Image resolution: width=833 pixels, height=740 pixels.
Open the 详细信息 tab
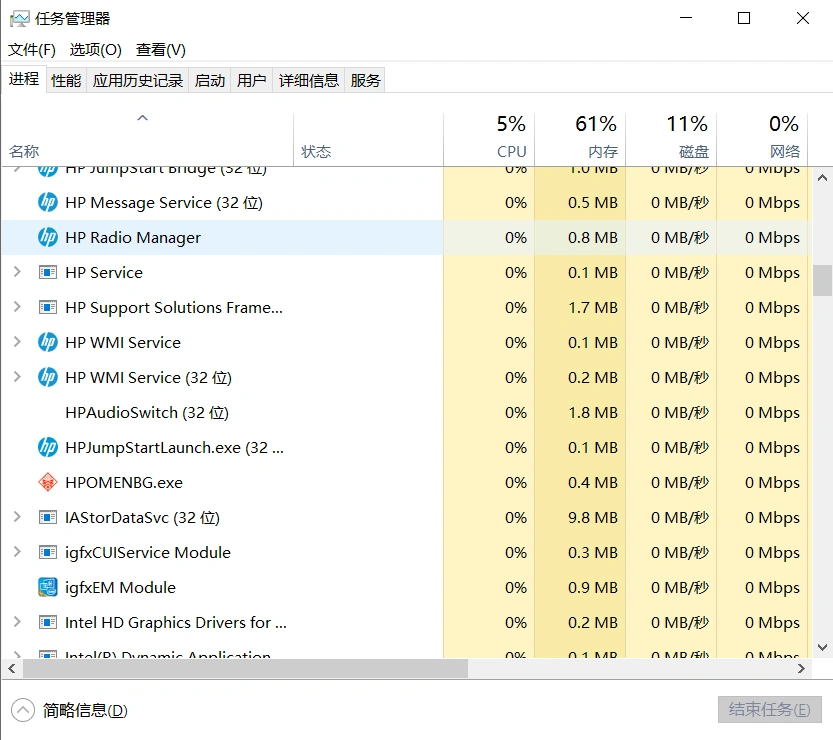tap(308, 81)
